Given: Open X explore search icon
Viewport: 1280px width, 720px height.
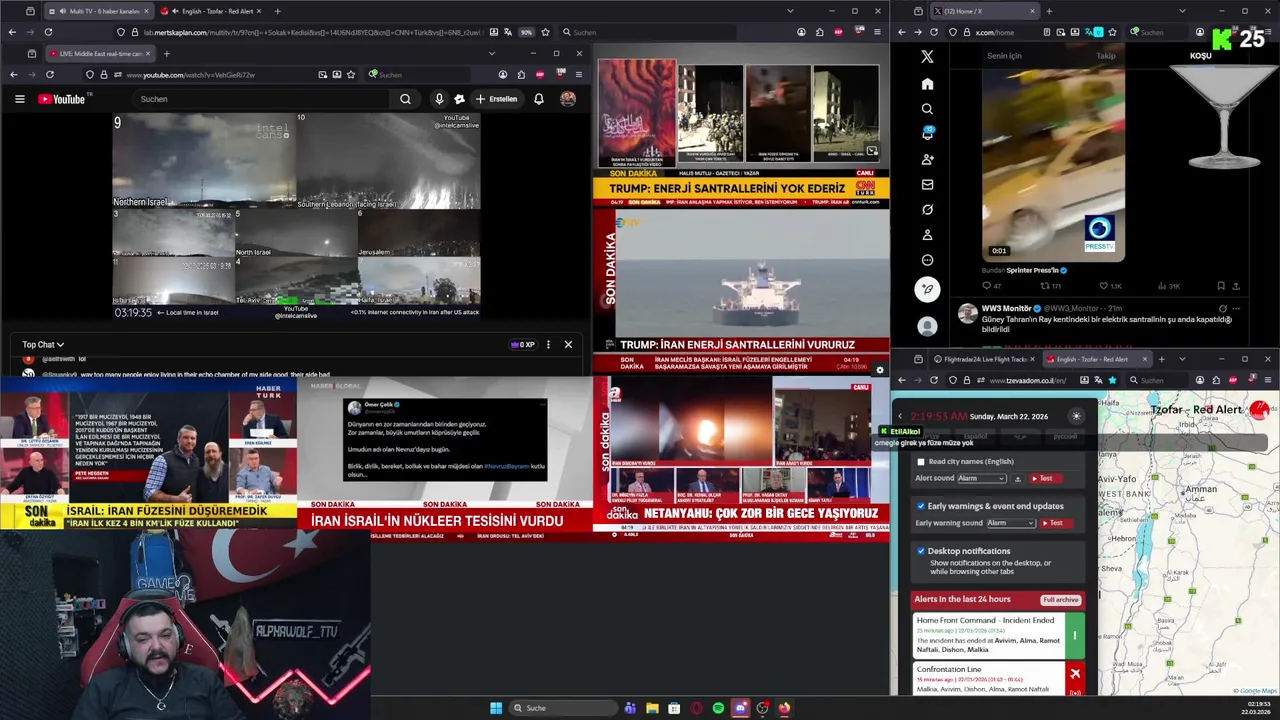Looking at the screenshot, I should (x=927, y=109).
